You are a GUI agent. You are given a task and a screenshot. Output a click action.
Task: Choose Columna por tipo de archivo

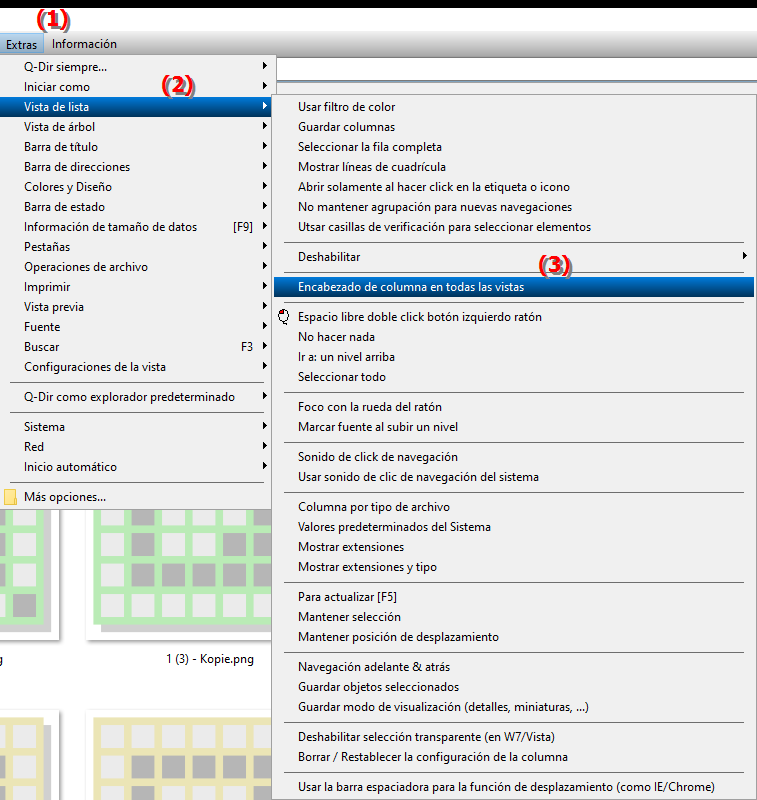click(514, 507)
